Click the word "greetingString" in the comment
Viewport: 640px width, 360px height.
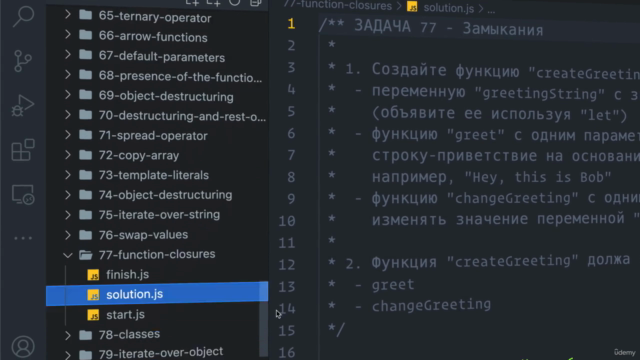(x=539, y=94)
